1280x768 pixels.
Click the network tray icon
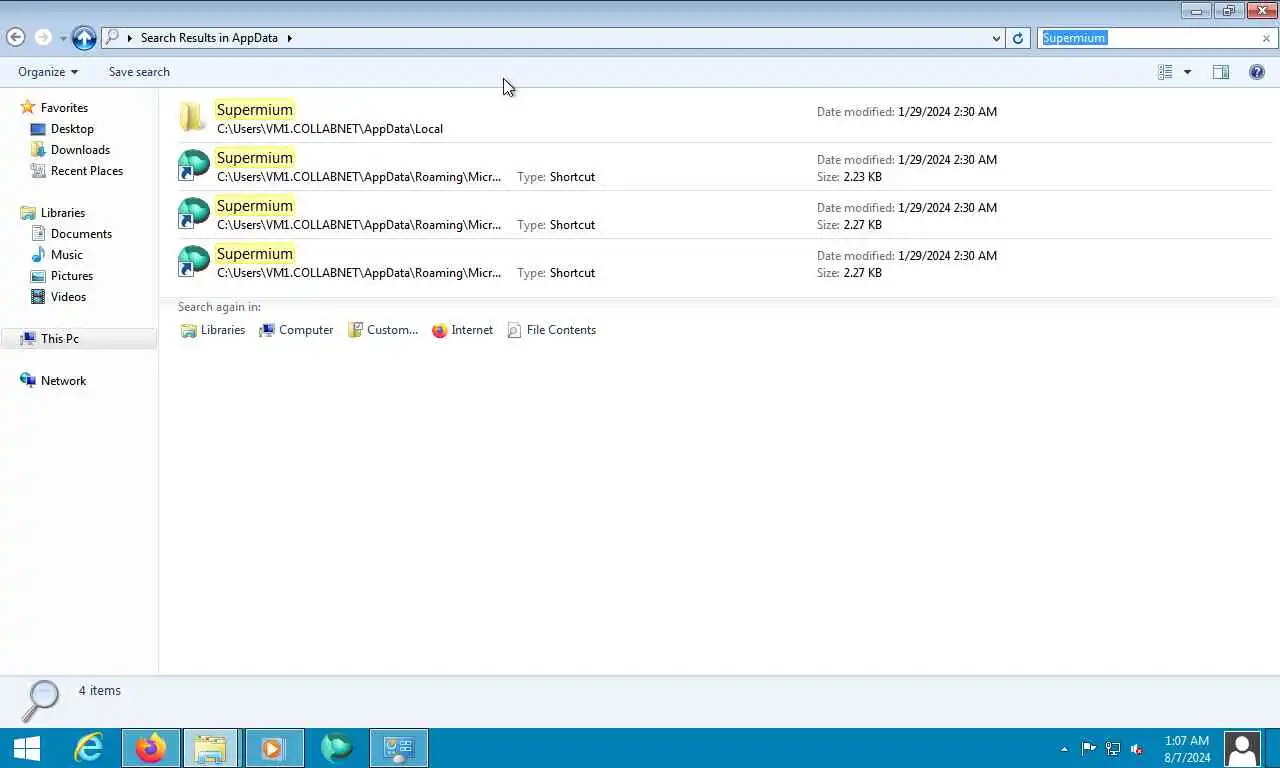tap(1112, 749)
